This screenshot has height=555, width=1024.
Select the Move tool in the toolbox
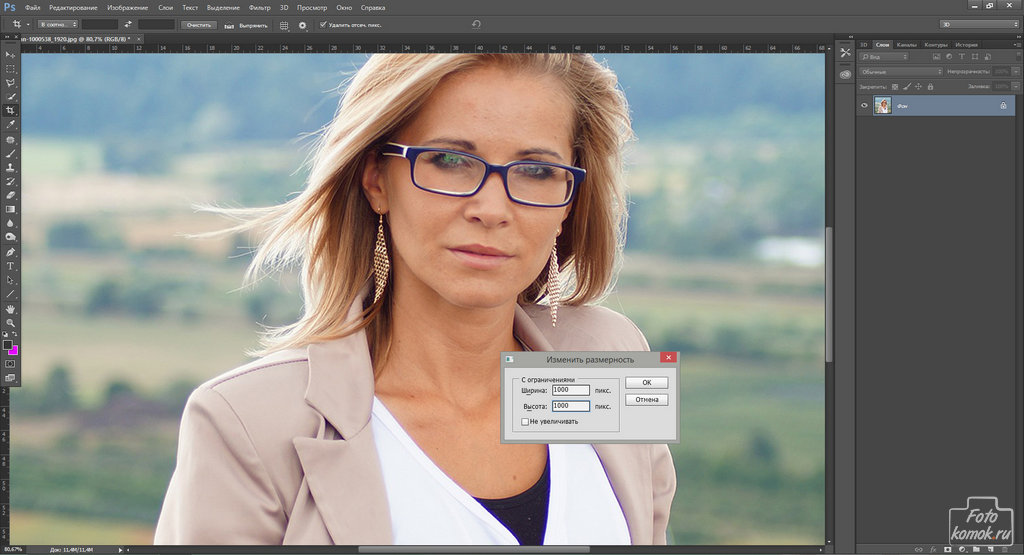click(x=11, y=54)
